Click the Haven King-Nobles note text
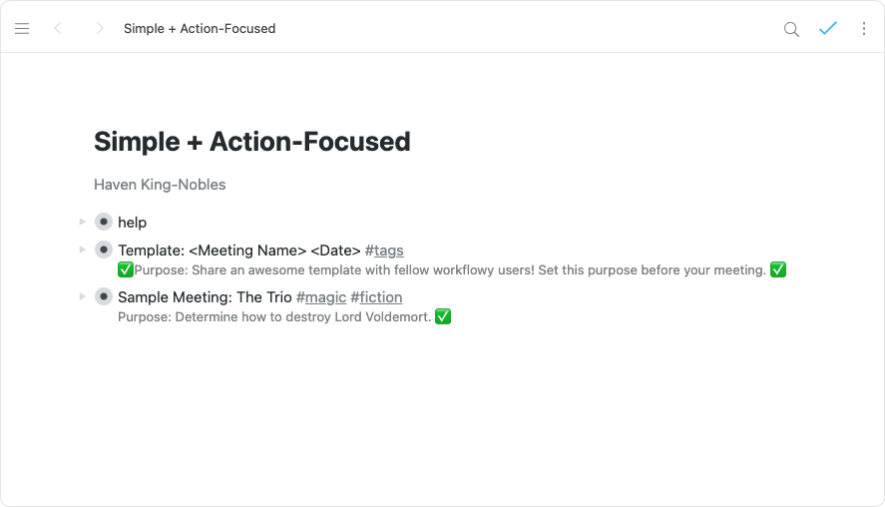This screenshot has width=885, height=507. point(160,184)
